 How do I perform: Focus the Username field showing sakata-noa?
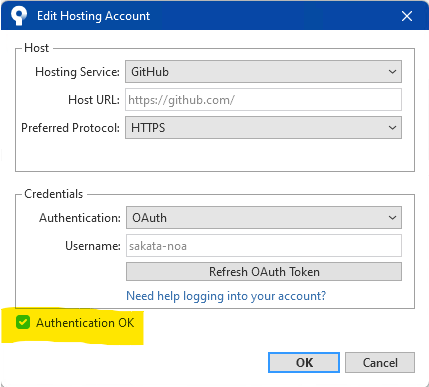point(264,246)
